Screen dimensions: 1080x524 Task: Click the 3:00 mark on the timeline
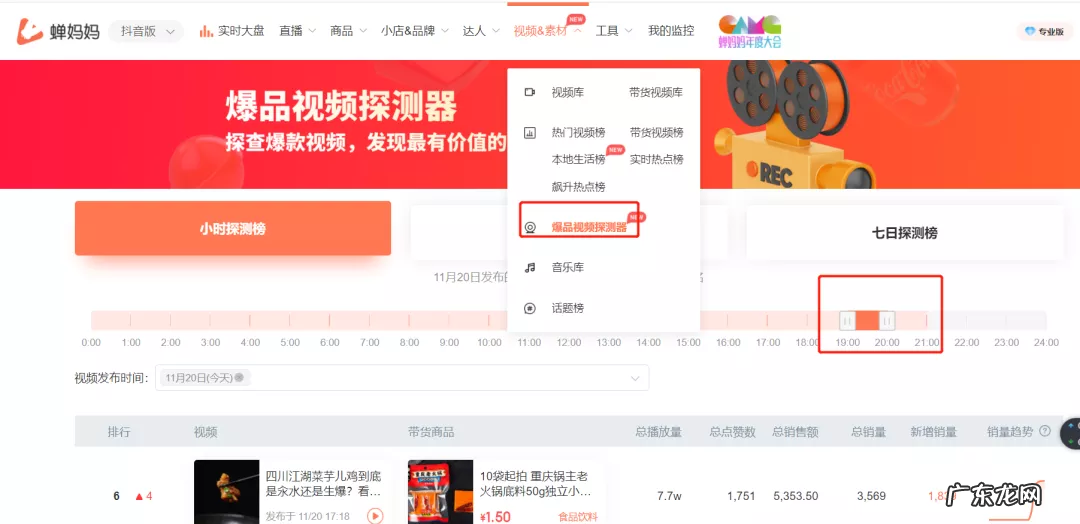[x=210, y=342]
